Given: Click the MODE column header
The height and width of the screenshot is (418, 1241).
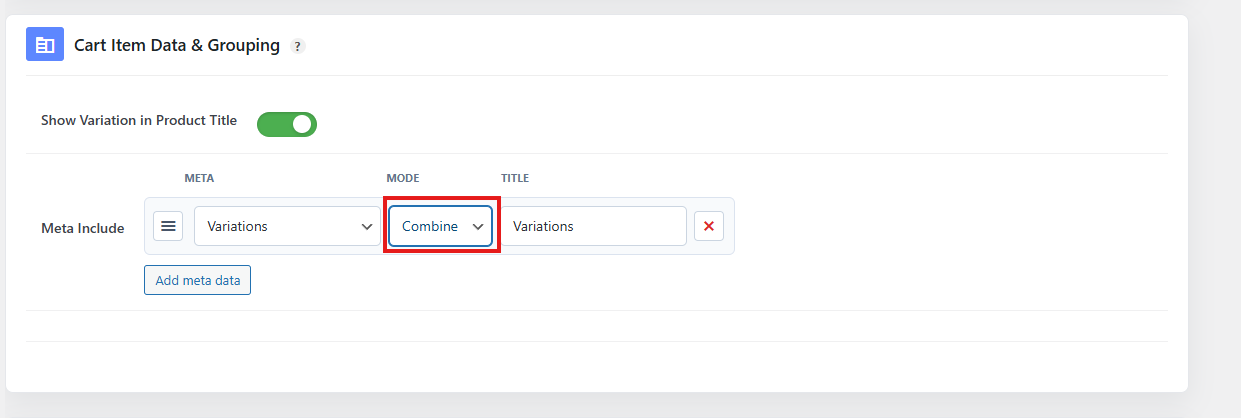Looking at the screenshot, I should pyautogui.click(x=403, y=178).
